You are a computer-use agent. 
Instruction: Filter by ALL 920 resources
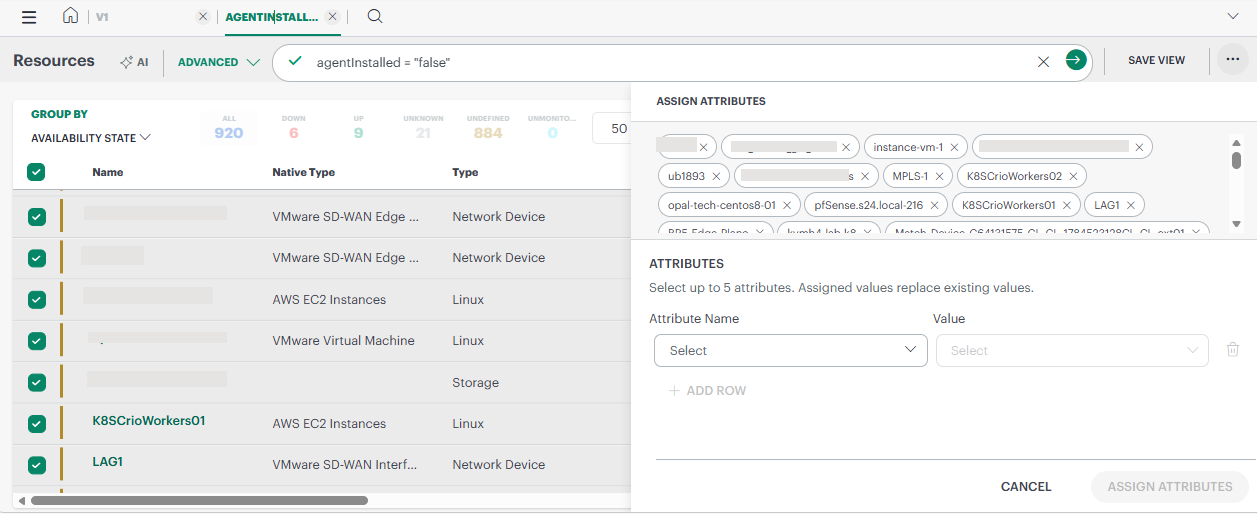click(x=229, y=127)
